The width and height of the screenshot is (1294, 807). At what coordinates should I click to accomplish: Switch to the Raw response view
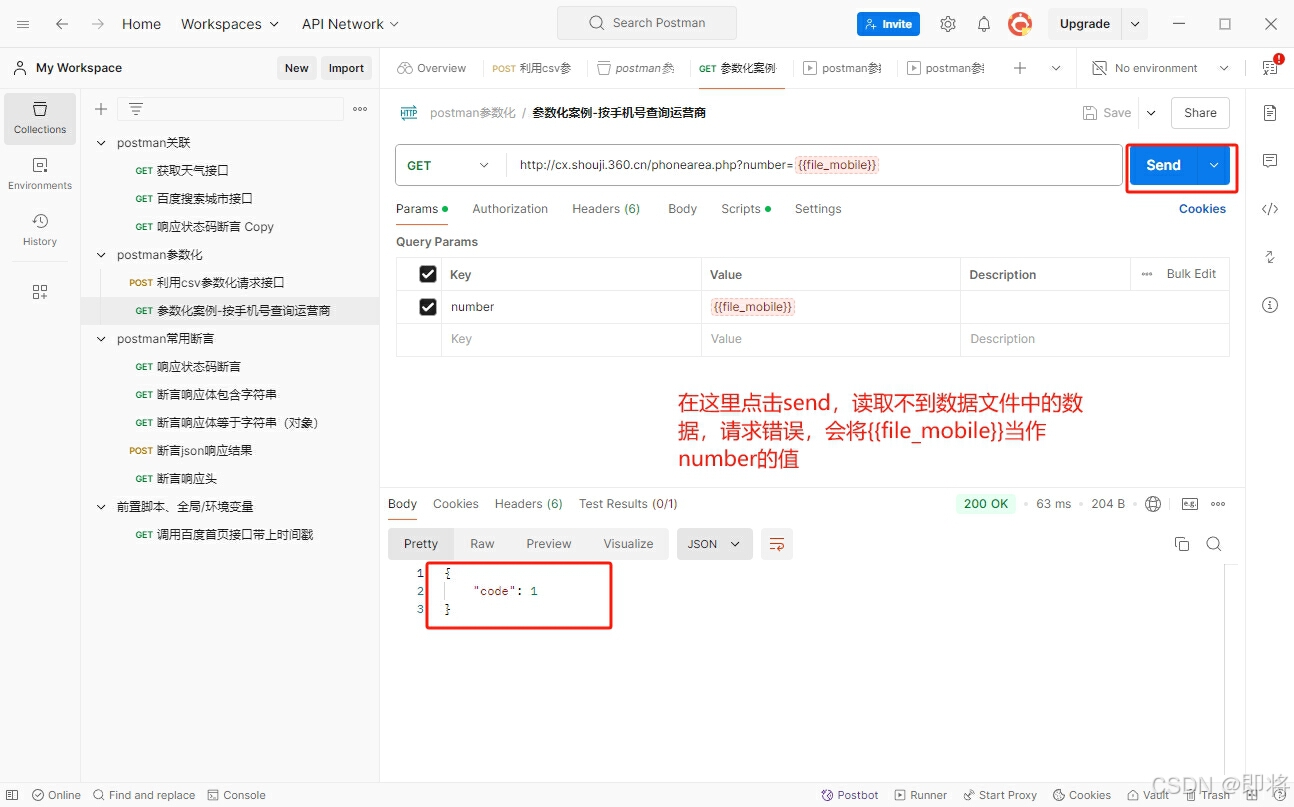click(482, 544)
